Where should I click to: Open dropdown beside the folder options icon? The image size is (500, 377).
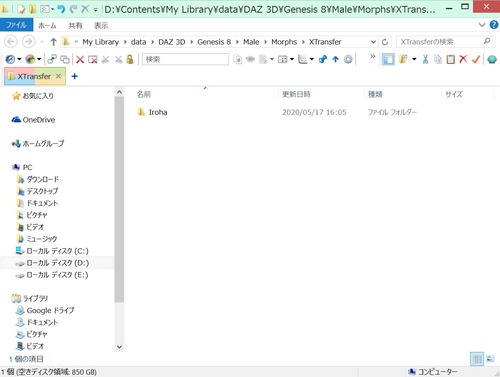point(414,59)
